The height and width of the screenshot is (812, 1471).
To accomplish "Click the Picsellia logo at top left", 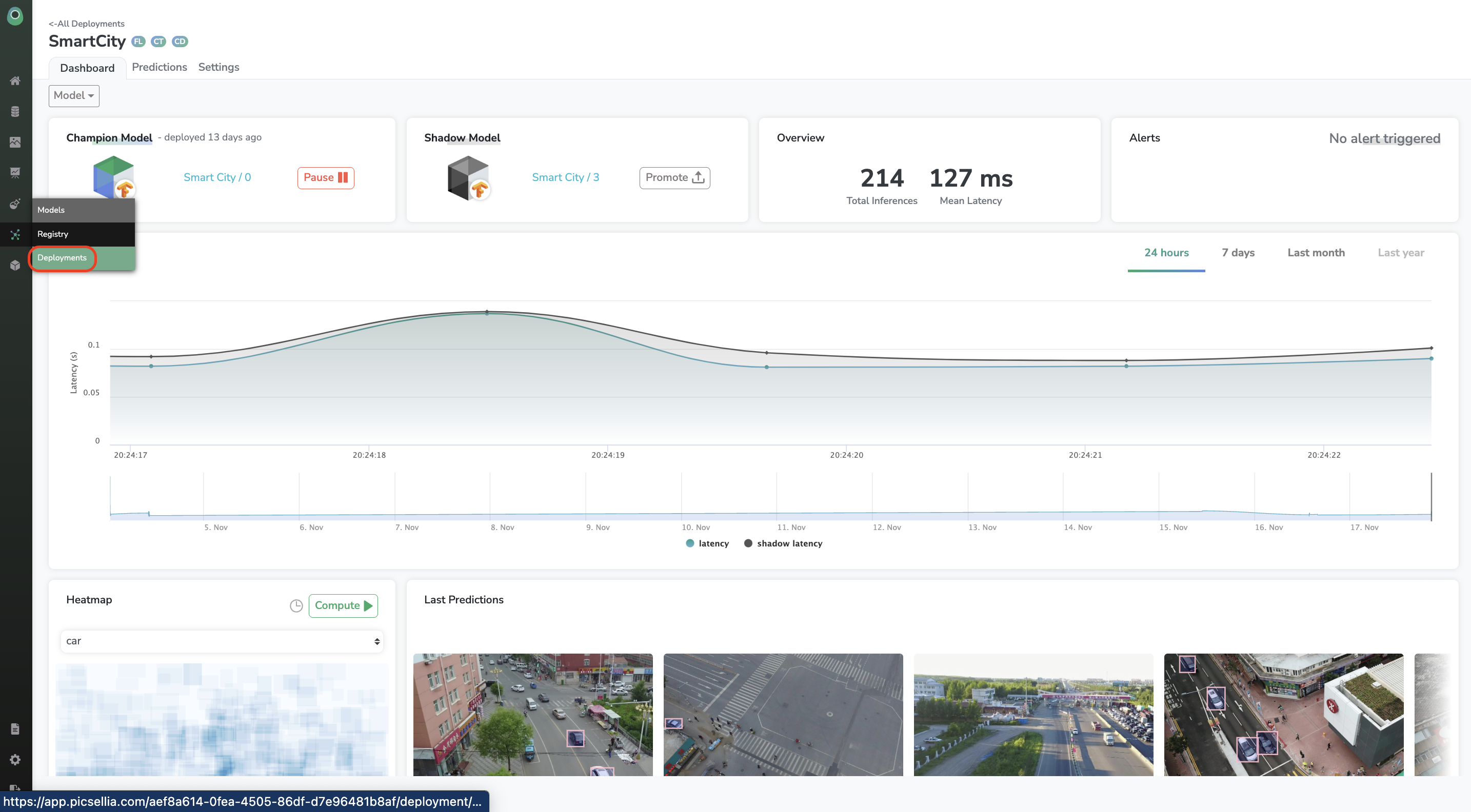I will [15, 15].
